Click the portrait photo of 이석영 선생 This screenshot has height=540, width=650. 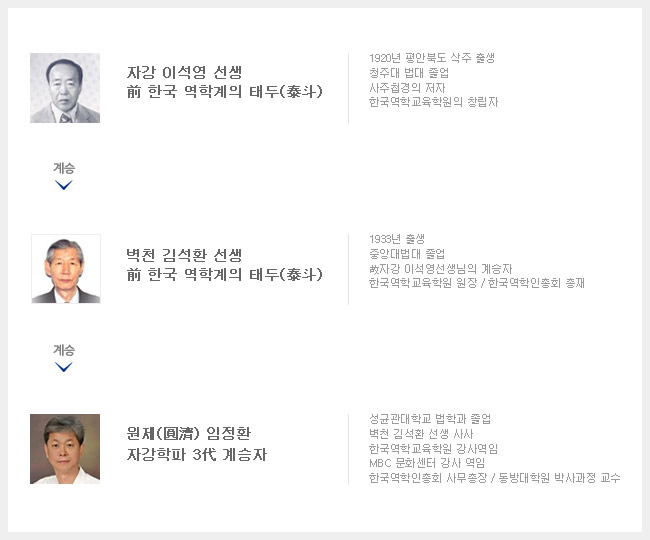(x=65, y=88)
